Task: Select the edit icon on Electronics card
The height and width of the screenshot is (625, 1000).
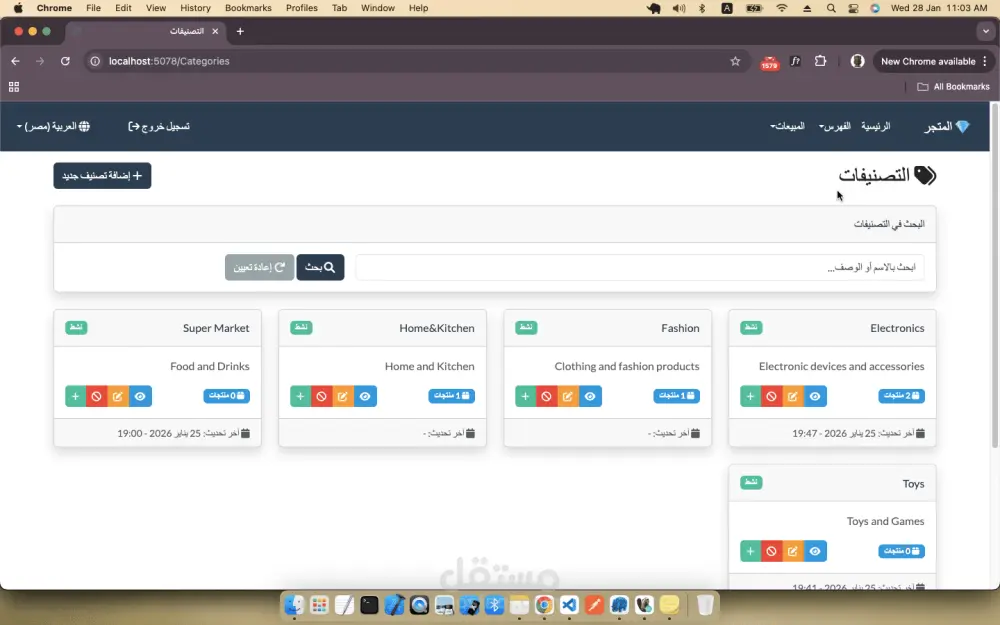Action: [x=793, y=396]
